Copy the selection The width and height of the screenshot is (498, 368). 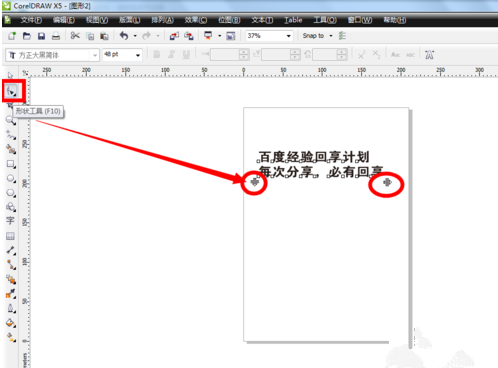90,36
